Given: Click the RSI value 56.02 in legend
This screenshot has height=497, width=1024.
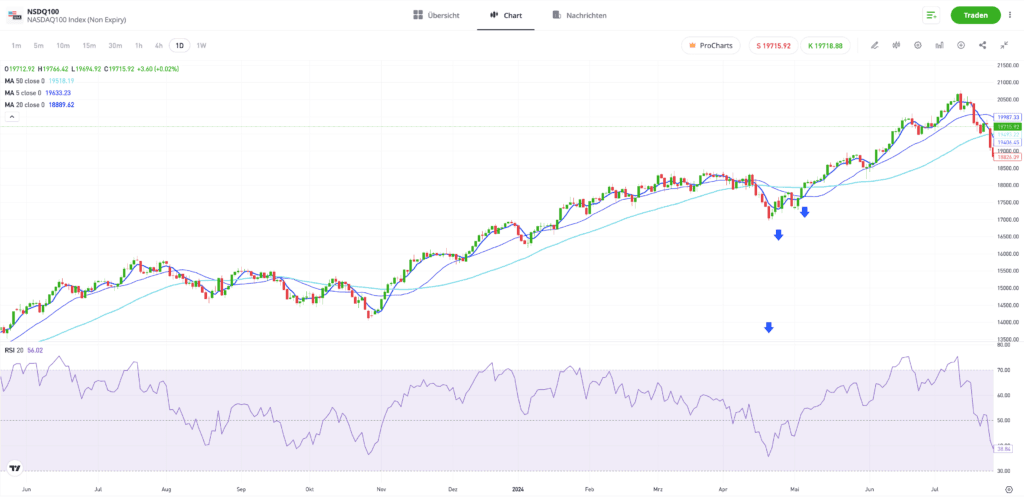Looking at the screenshot, I should pyautogui.click(x=35, y=350).
